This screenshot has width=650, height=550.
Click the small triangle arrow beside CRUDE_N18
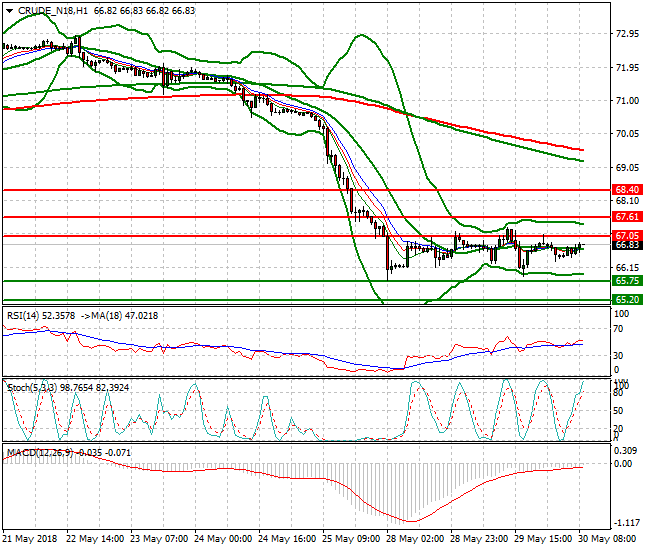(x=9, y=8)
